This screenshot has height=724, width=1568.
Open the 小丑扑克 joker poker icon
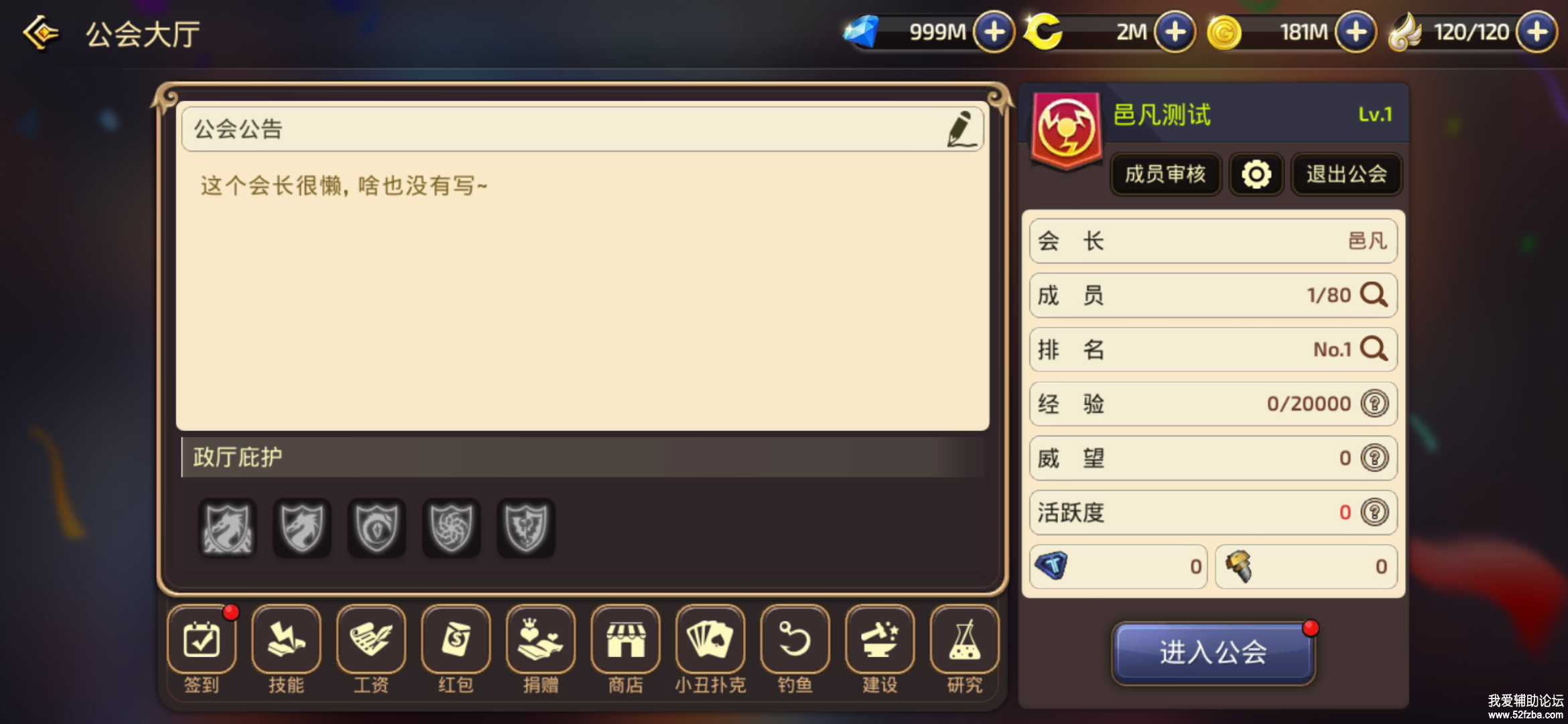click(x=710, y=640)
